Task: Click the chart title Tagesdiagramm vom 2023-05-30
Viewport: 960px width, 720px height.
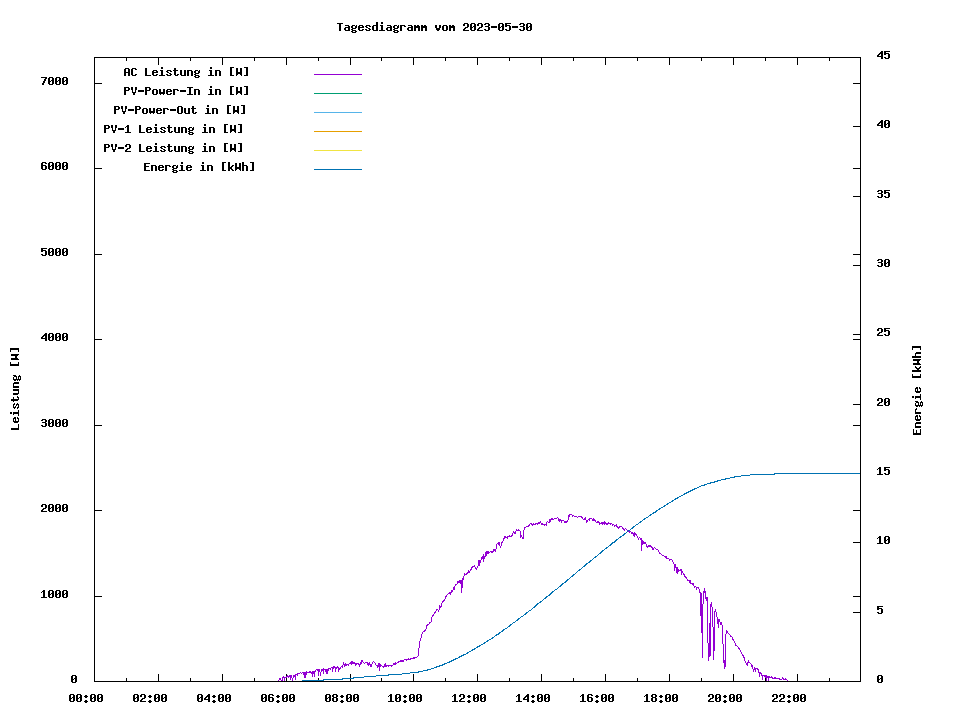Action: click(x=434, y=27)
